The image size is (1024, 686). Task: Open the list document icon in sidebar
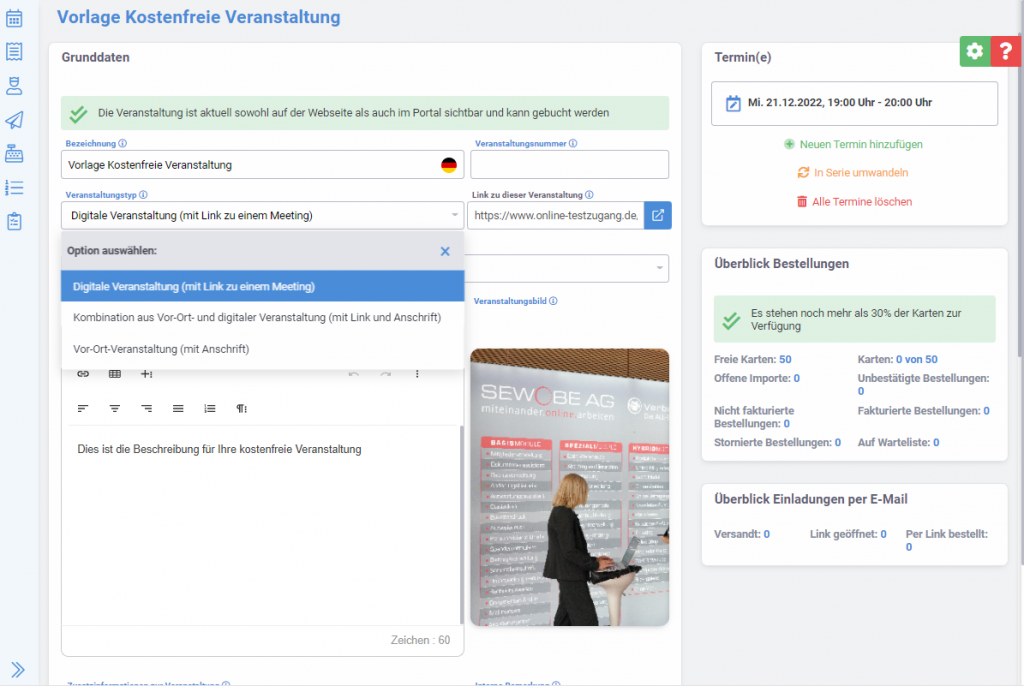(x=14, y=52)
